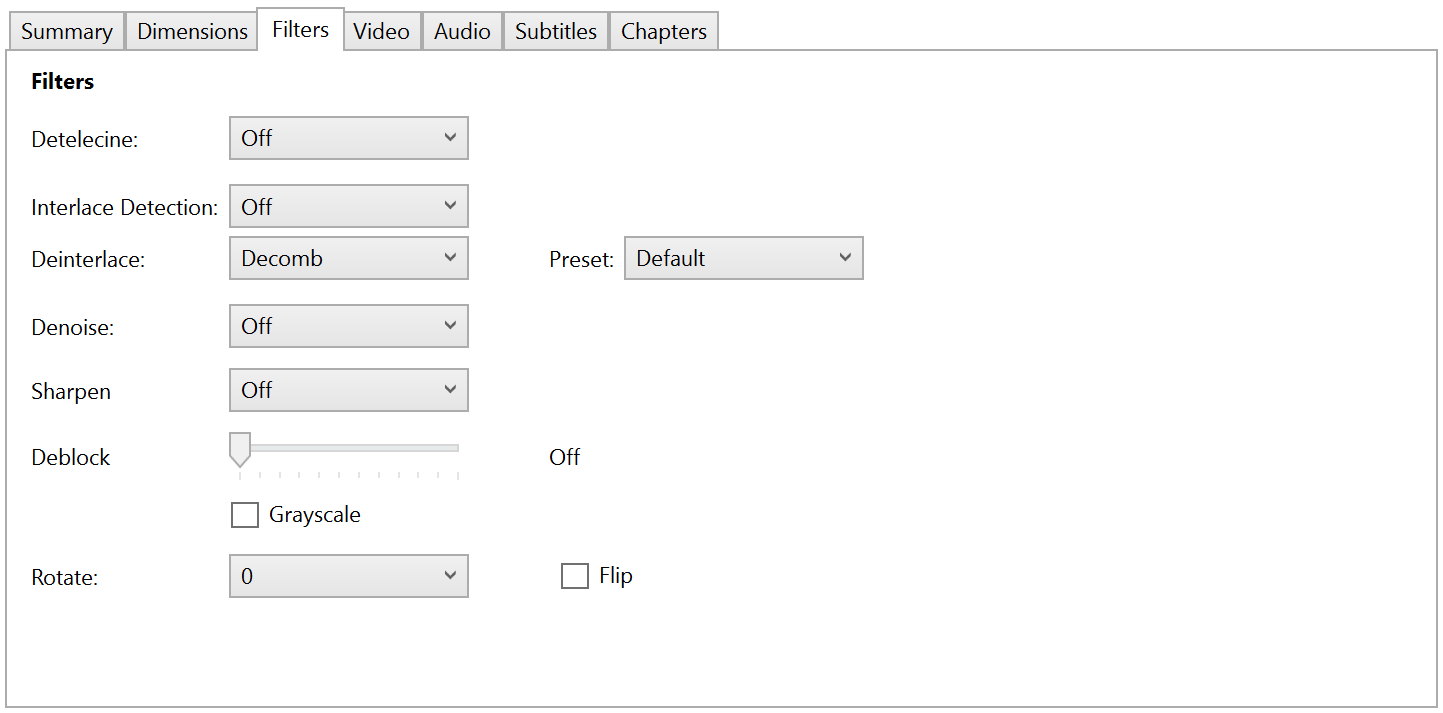Go to the Video tab

click(x=381, y=31)
